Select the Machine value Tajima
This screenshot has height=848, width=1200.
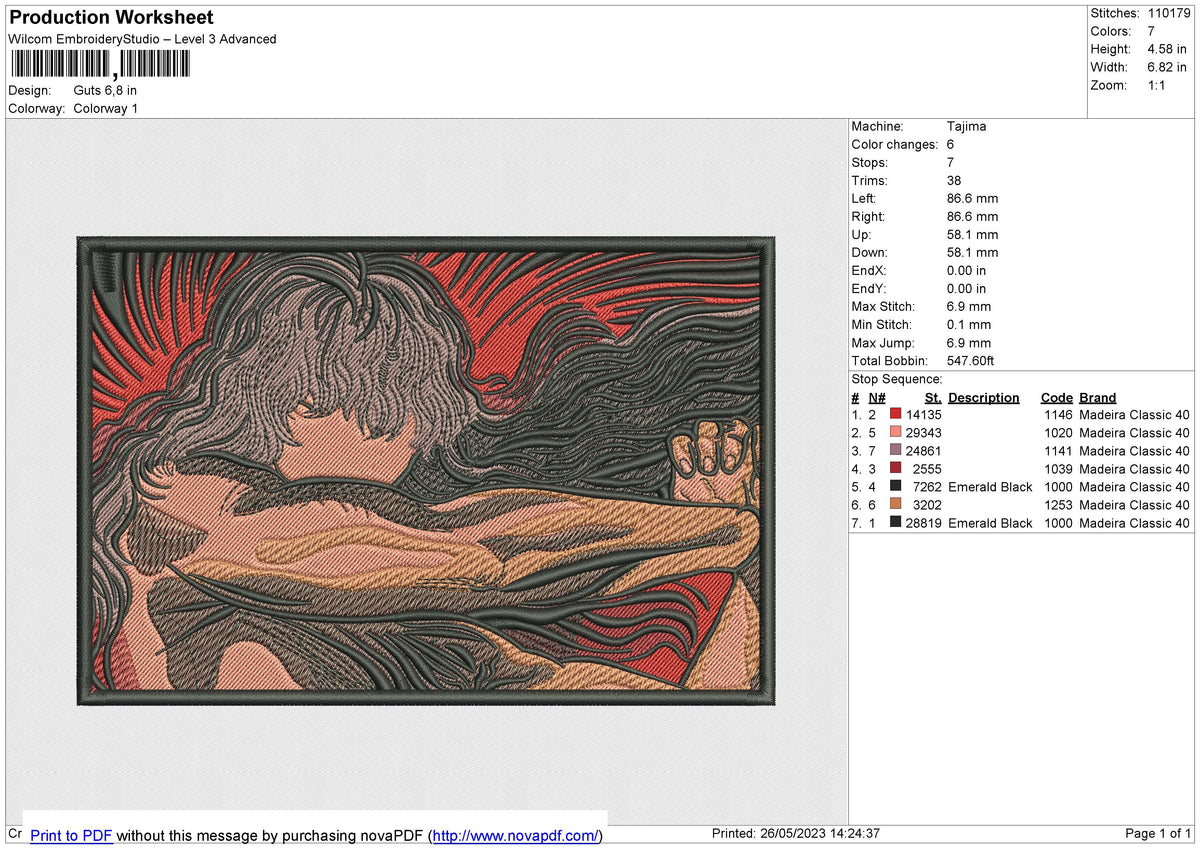[x=966, y=126]
